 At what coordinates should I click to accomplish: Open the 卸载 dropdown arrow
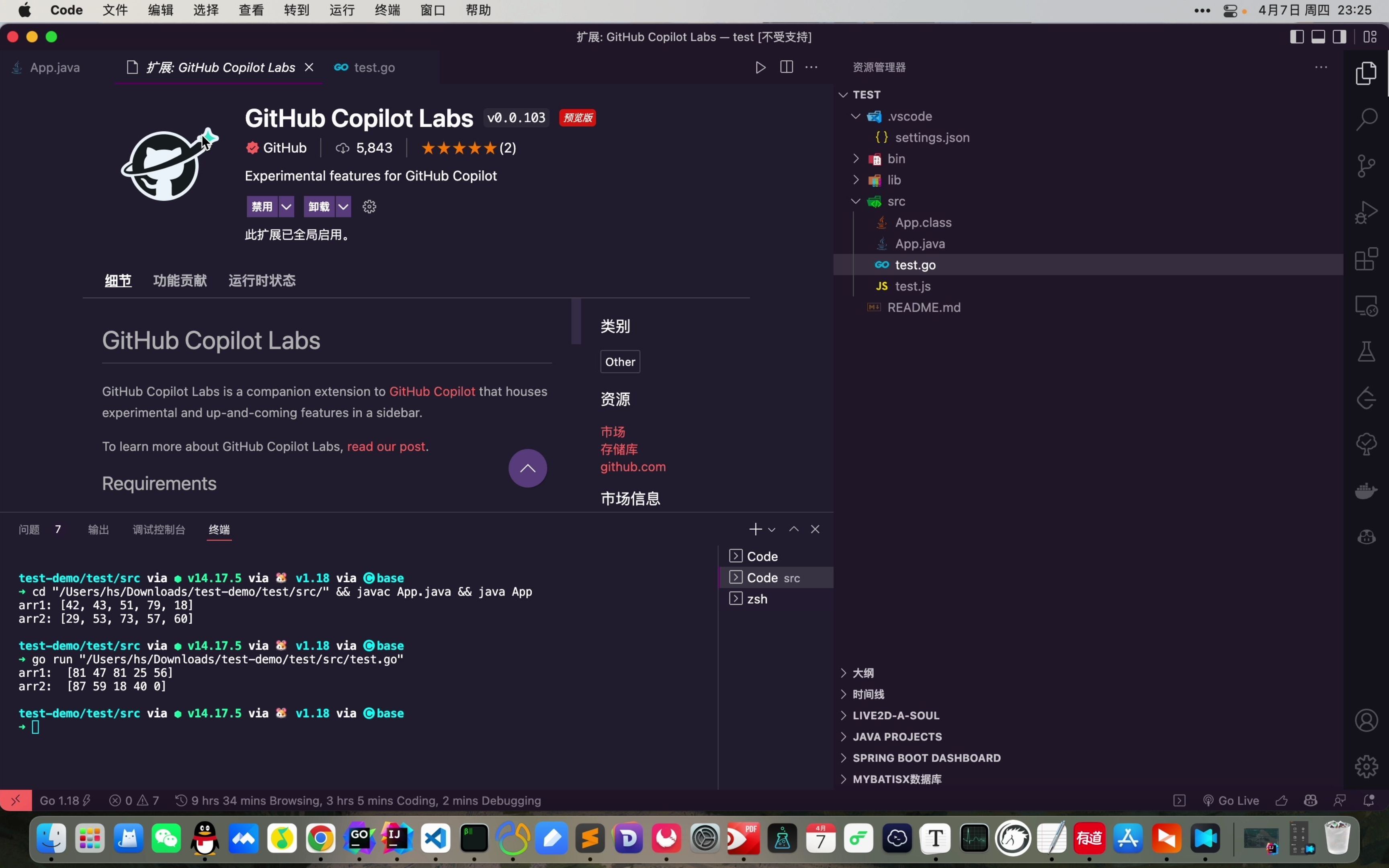pyautogui.click(x=343, y=207)
